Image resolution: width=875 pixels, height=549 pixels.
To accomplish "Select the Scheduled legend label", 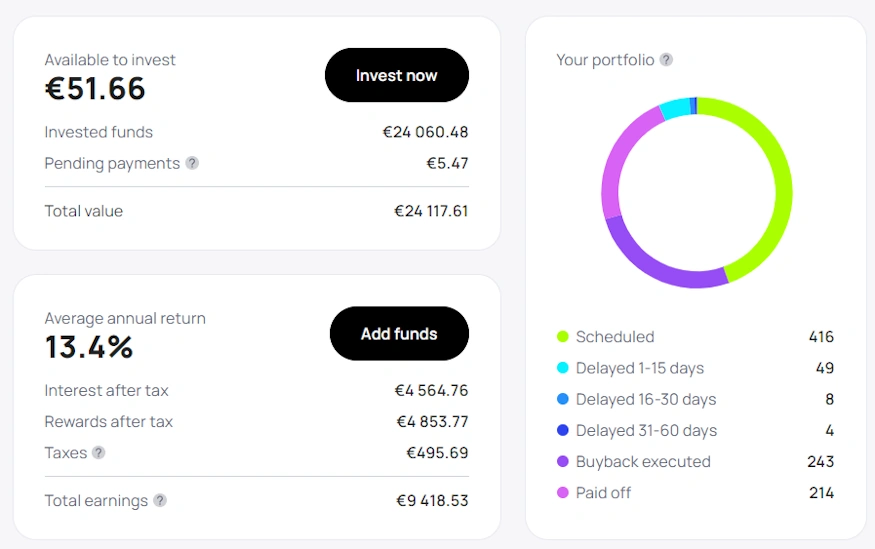I will click(x=615, y=337).
